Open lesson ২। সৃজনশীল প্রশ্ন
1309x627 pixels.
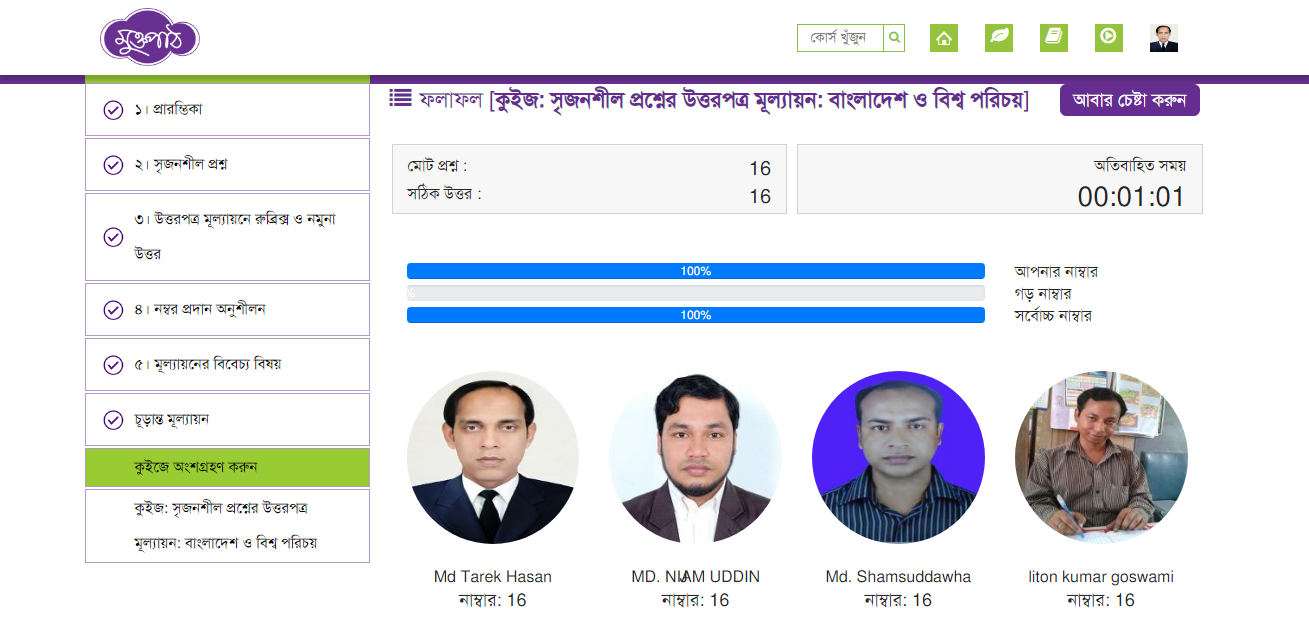tap(227, 165)
